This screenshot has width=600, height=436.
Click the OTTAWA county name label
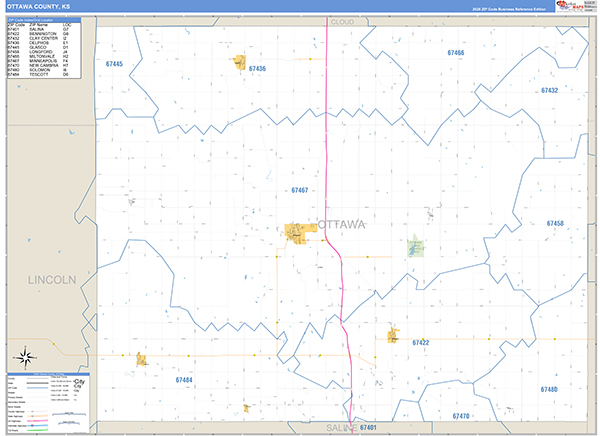click(x=341, y=224)
